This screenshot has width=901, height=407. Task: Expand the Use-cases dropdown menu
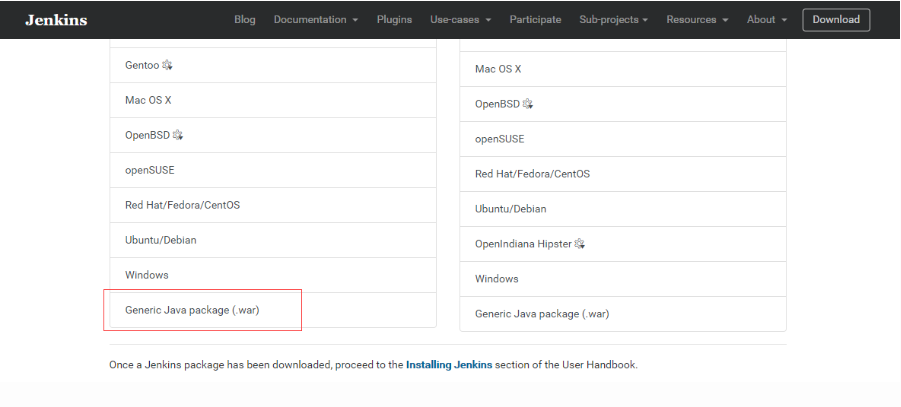point(460,20)
